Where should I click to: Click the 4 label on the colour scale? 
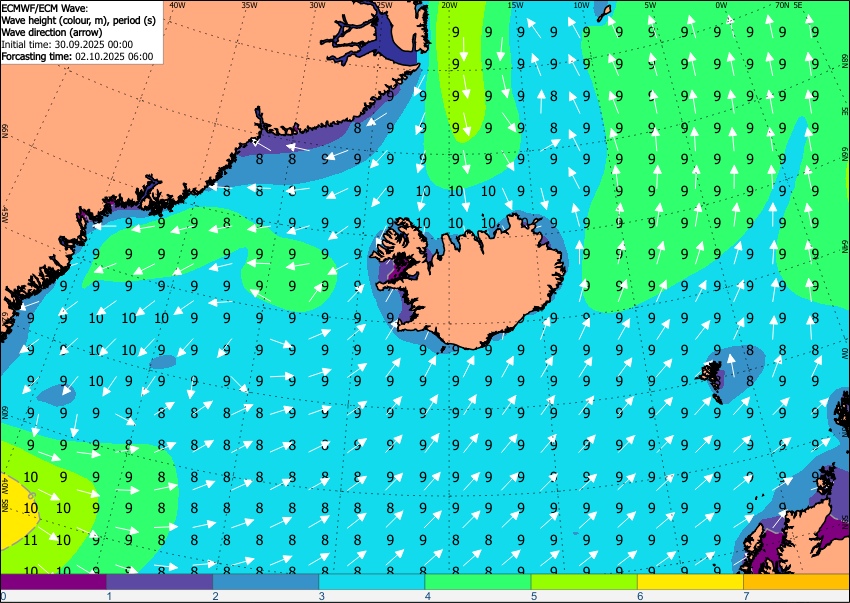click(x=428, y=596)
